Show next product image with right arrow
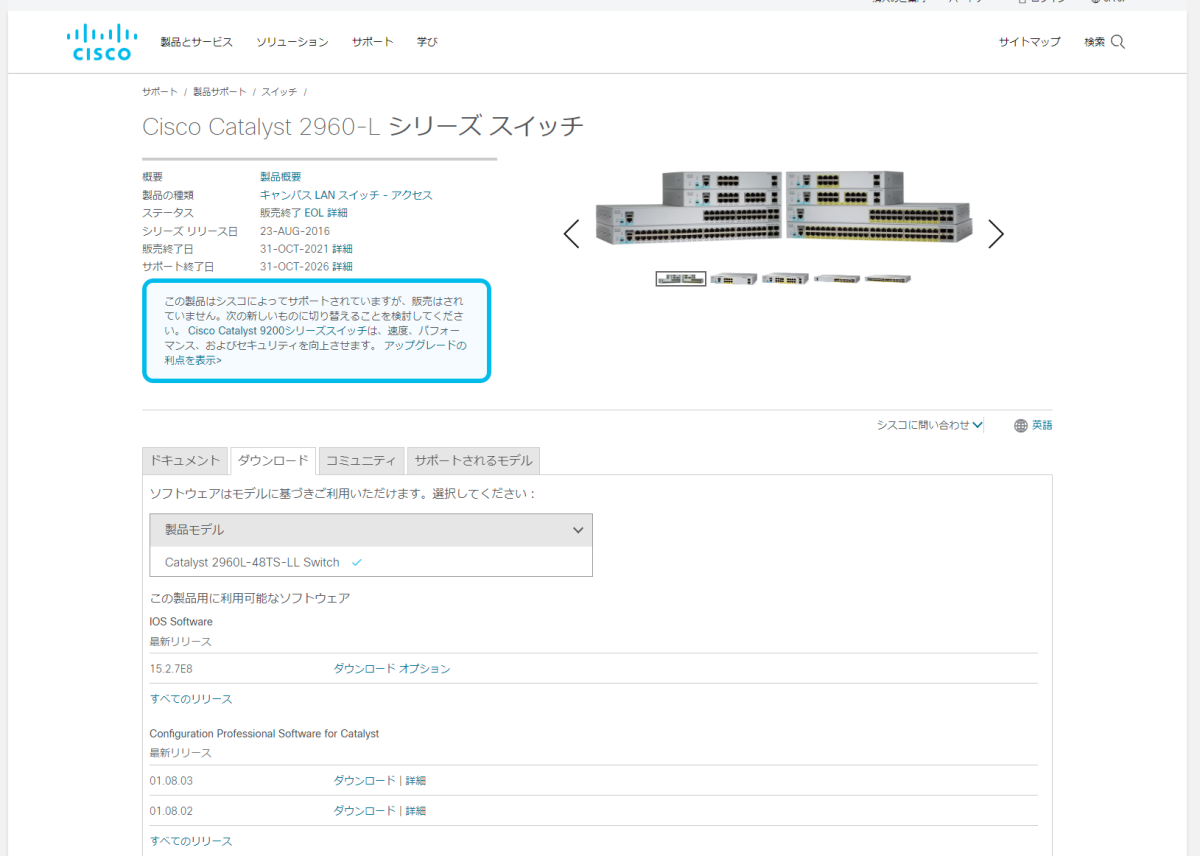This screenshot has width=1200, height=856. (995, 234)
